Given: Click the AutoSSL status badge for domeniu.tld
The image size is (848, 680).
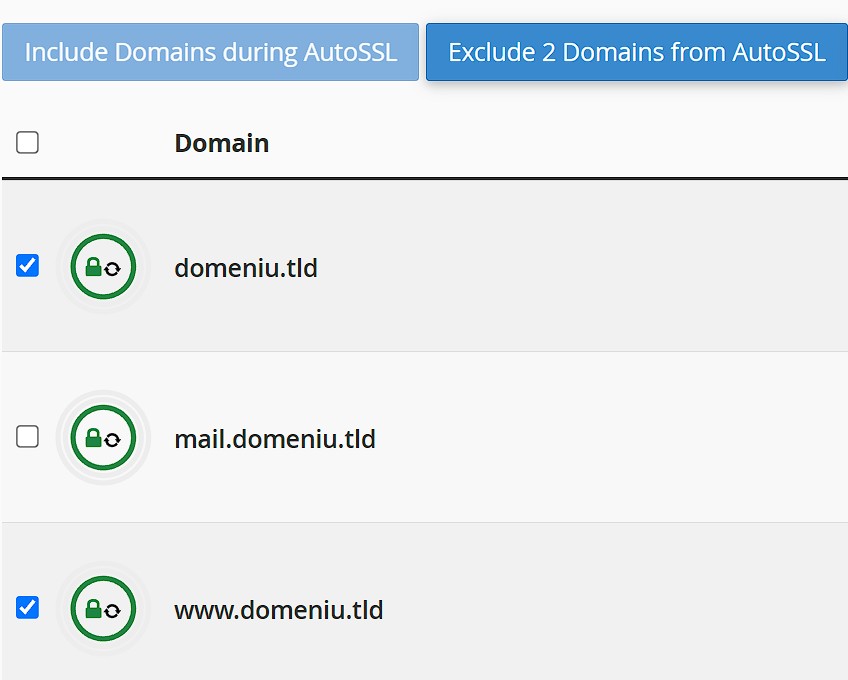Looking at the screenshot, I should coord(103,266).
